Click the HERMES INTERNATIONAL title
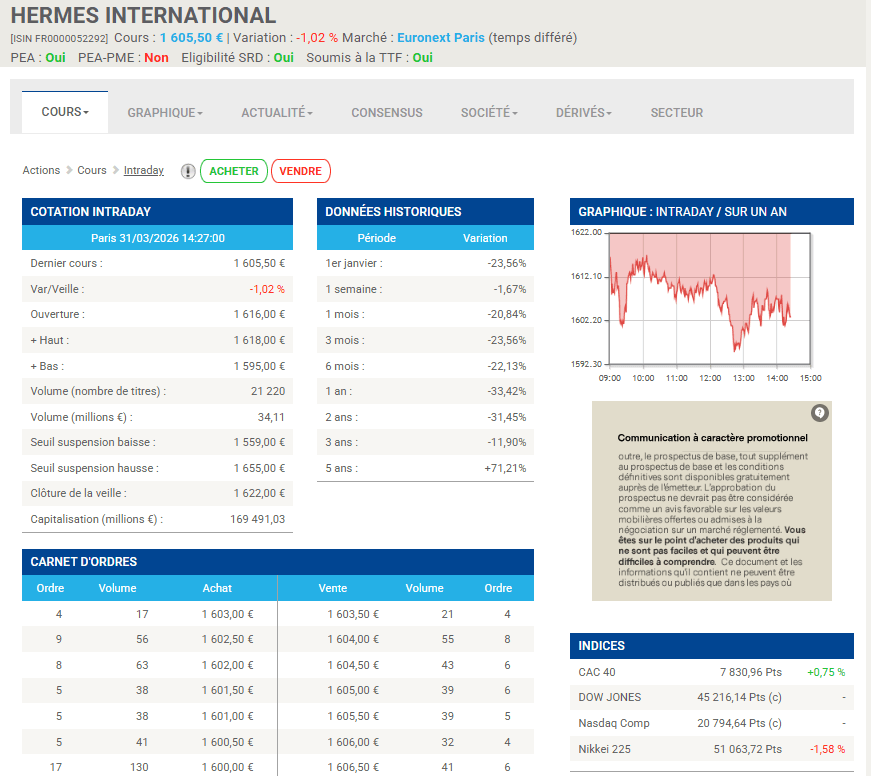 pyautogui.click(x=143, y=15)
